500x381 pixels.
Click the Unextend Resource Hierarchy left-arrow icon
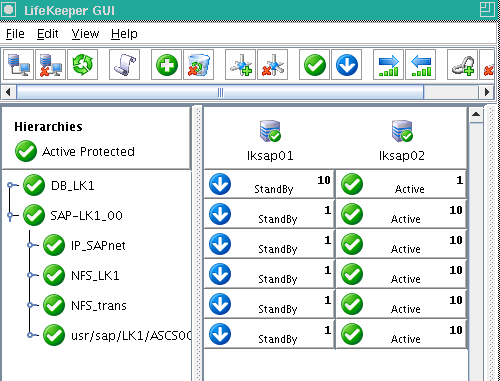pos(420,65)
